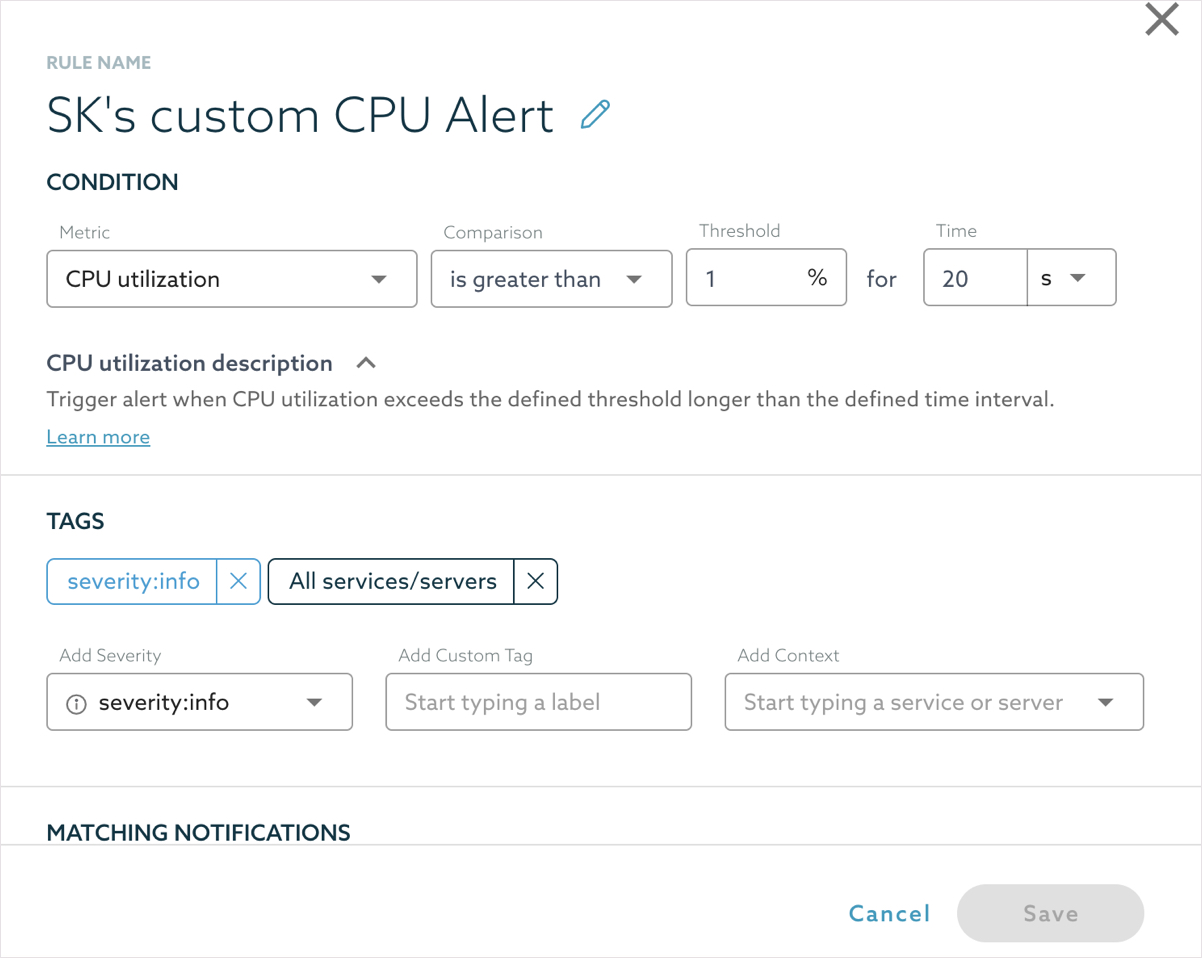Remove the All services/servers tag

click(x=536, y=581)
